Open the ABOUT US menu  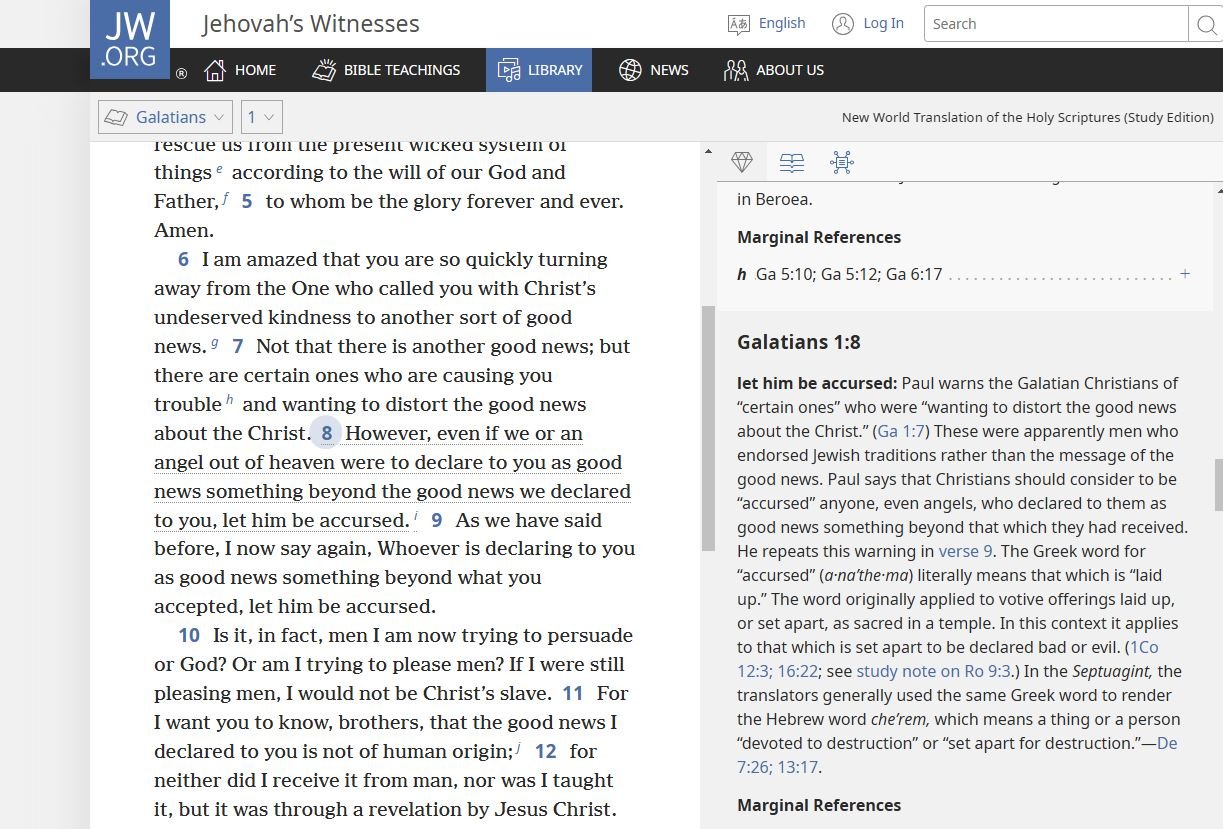pyautogui.click(x=774, y=70)
